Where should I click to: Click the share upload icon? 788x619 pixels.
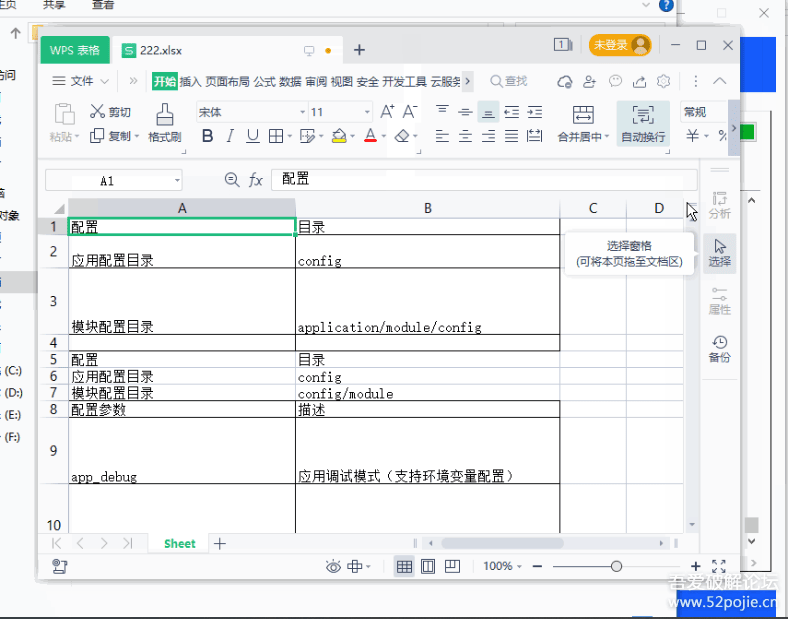(639, 81)
